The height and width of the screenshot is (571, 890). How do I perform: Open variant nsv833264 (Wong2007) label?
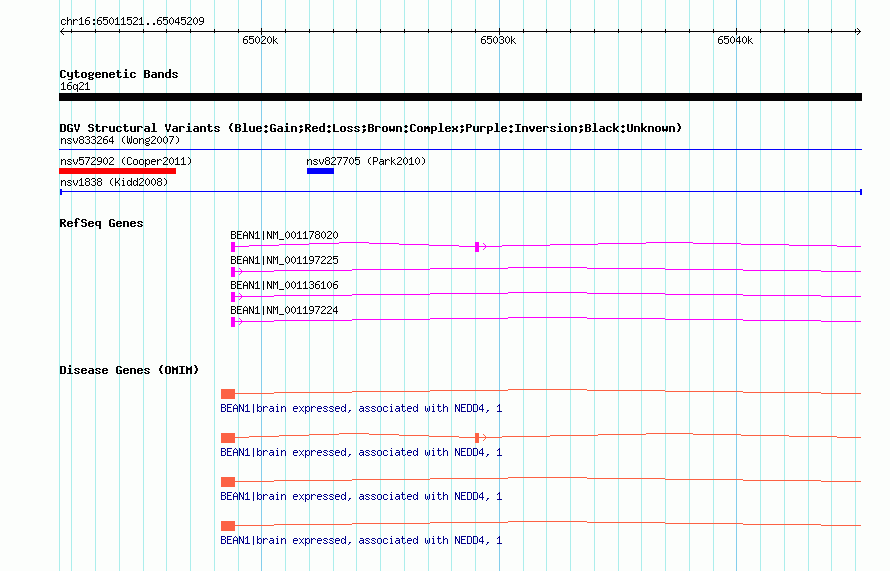coord(120,140)
